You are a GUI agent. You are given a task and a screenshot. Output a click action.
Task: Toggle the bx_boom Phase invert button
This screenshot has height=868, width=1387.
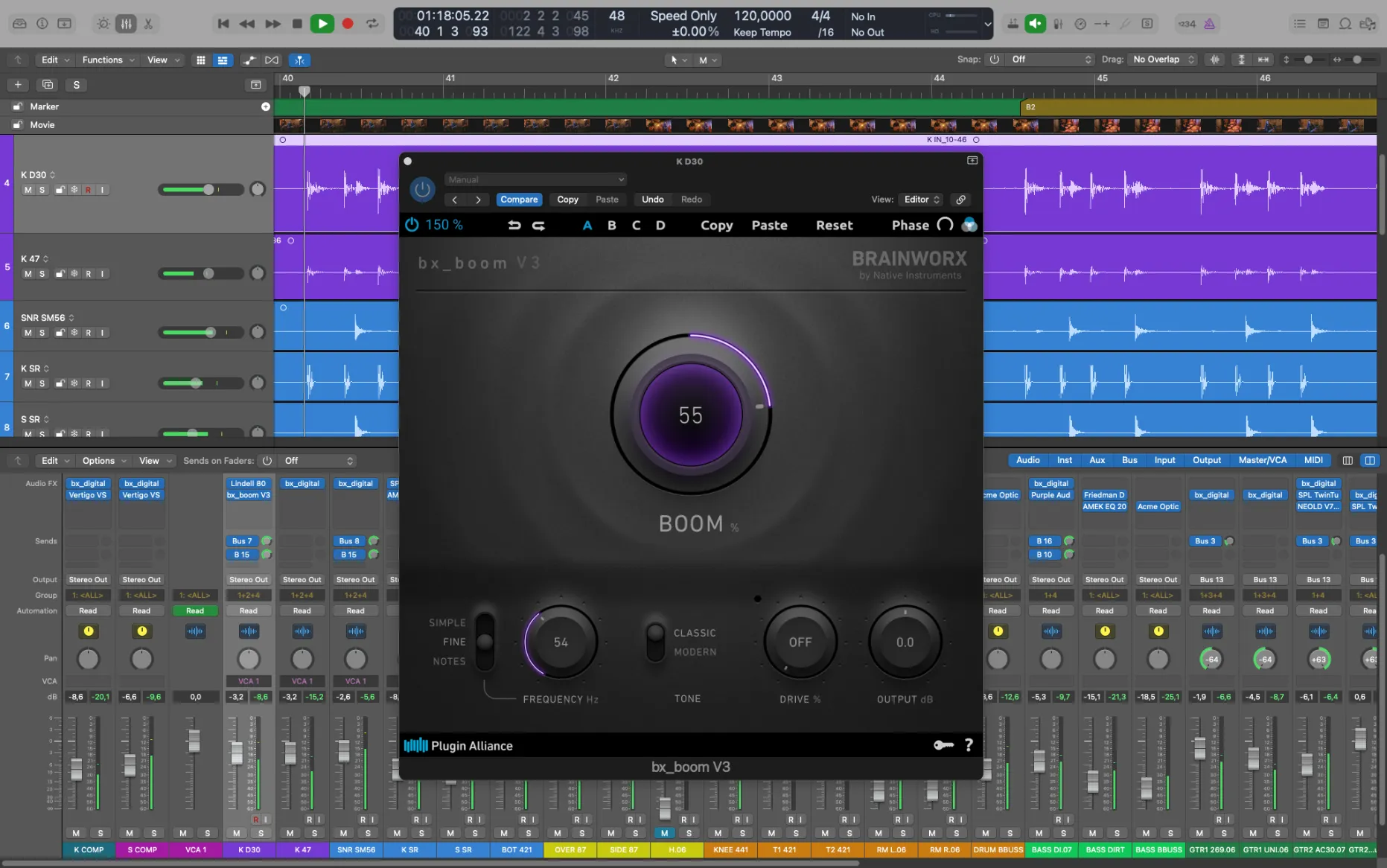tap(945, 225)
